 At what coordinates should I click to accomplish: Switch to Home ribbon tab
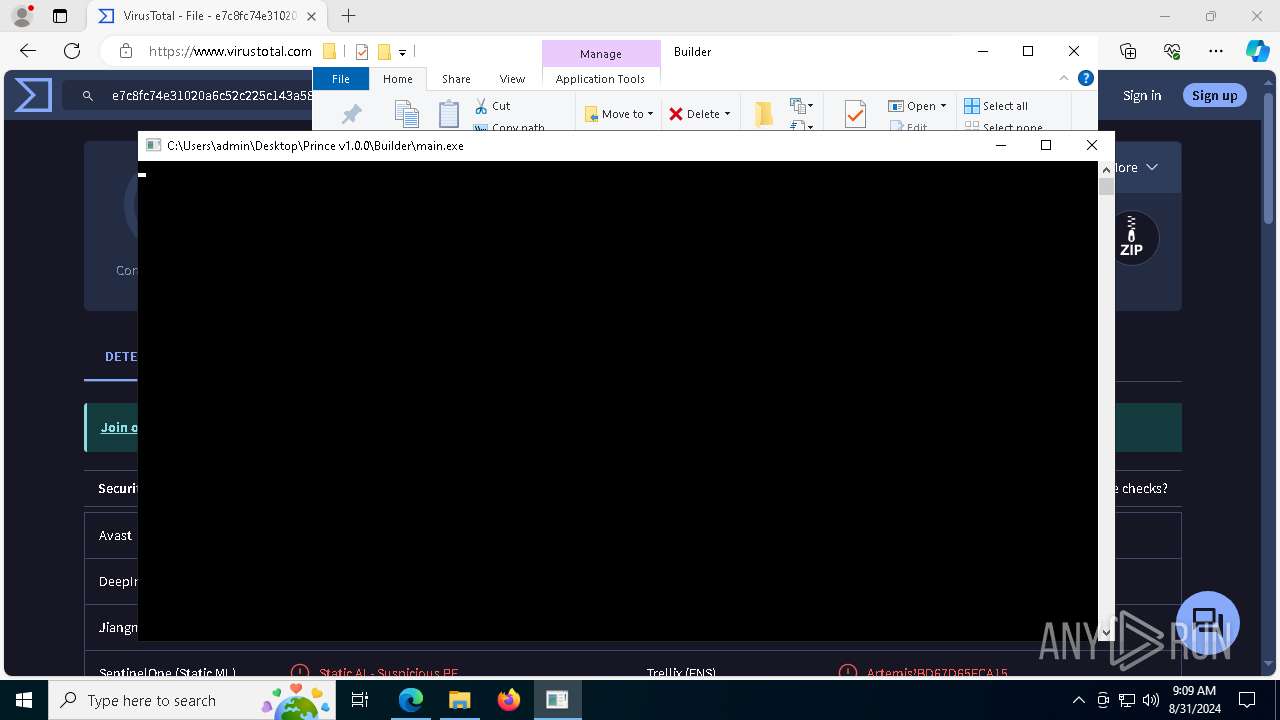[397, 79]
